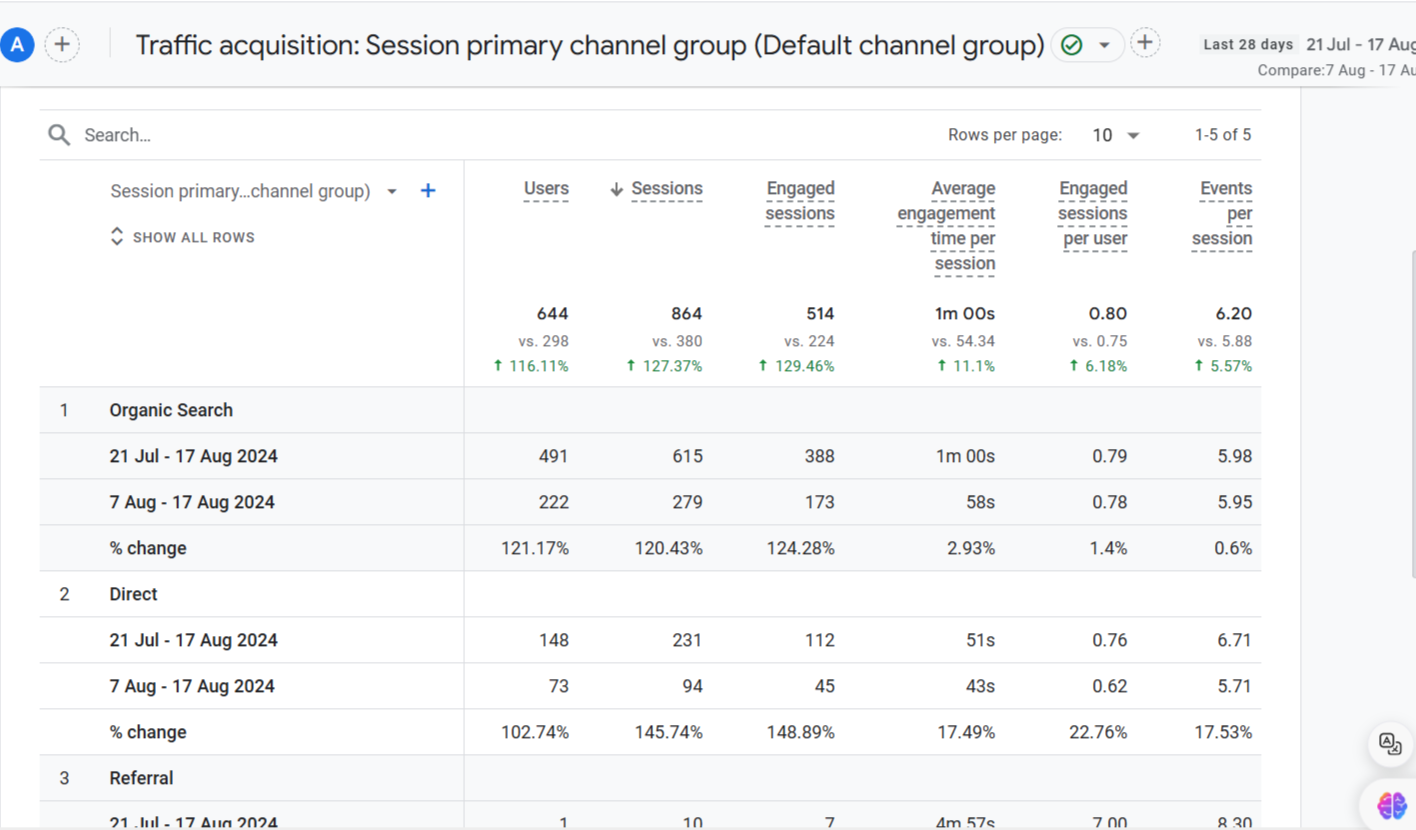Open the dropdown arrow beside the green check icon
The image size is (1416, 830).
1104,45
